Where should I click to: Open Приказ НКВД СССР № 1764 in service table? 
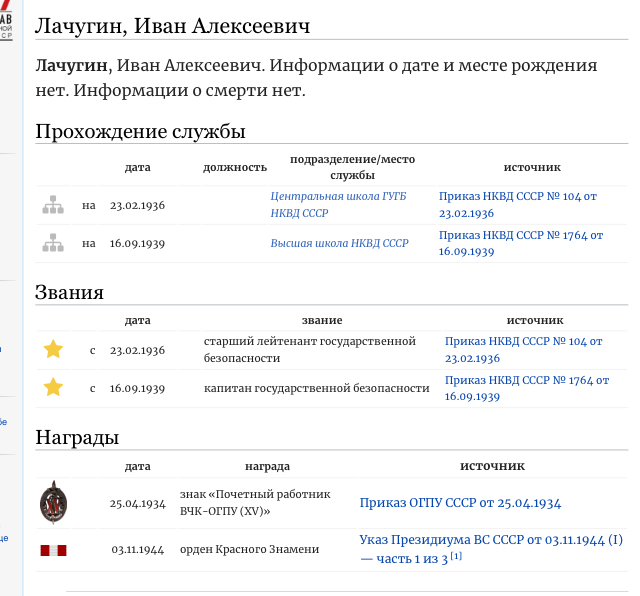521,243
